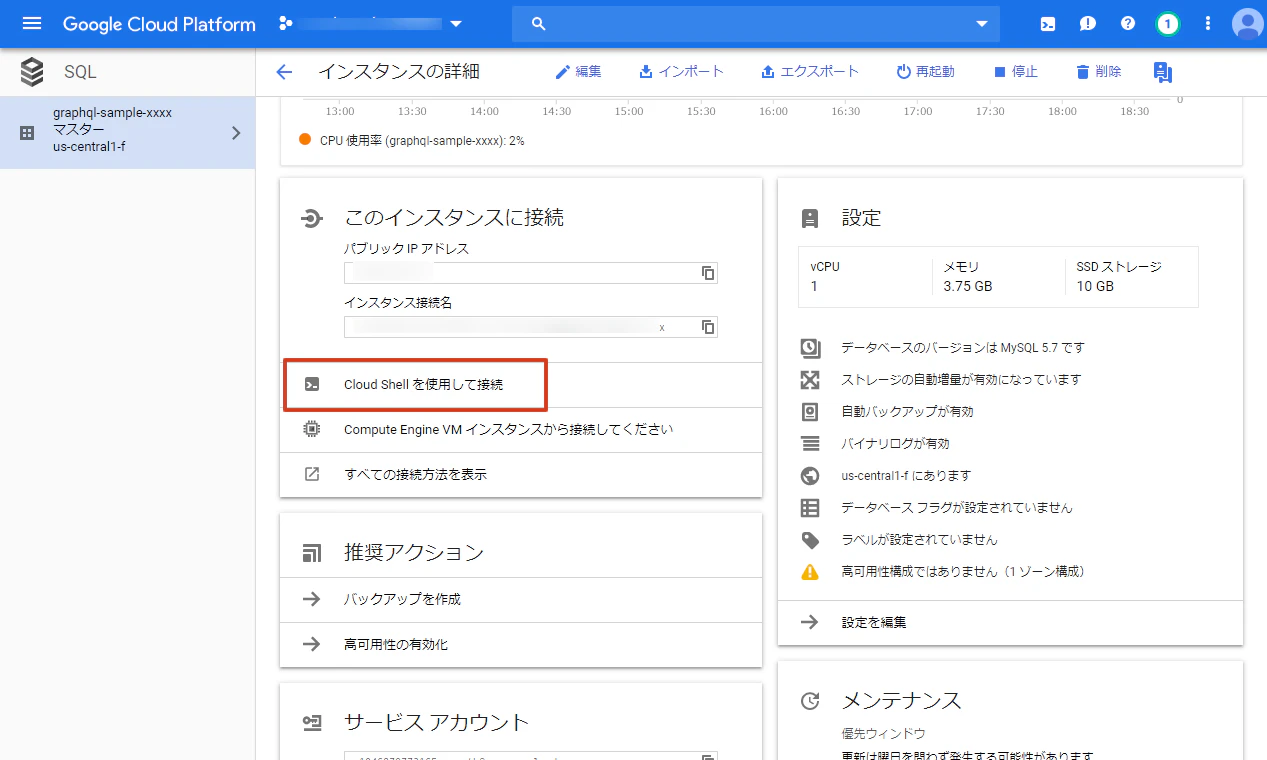Screen dimensions: 1267x760
Task: Click the us-central1-f globe icon
Action: pyautogui.click(x=810, y=476)
